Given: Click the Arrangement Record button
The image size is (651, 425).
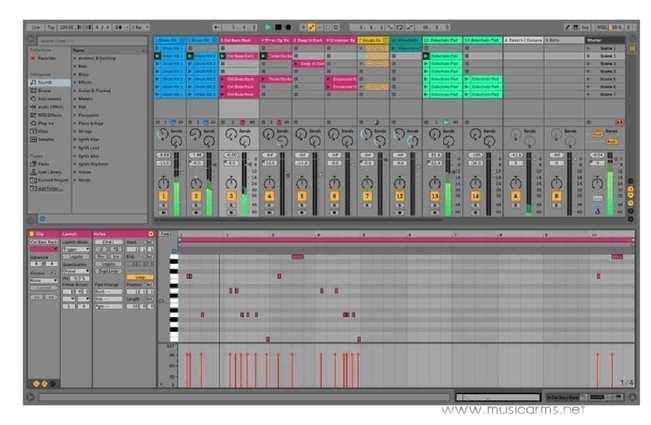Looking at the screenshot, I should (x=289, y=27).
